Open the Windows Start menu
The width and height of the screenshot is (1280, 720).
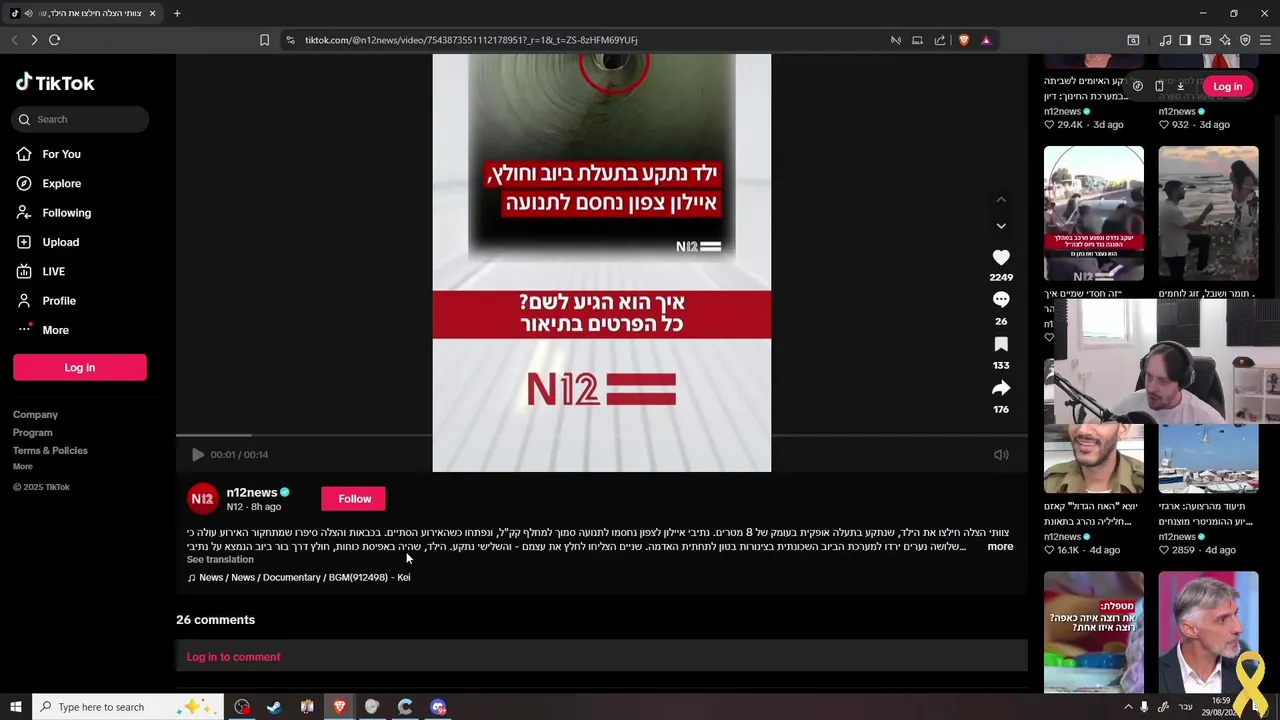(15, 707)
